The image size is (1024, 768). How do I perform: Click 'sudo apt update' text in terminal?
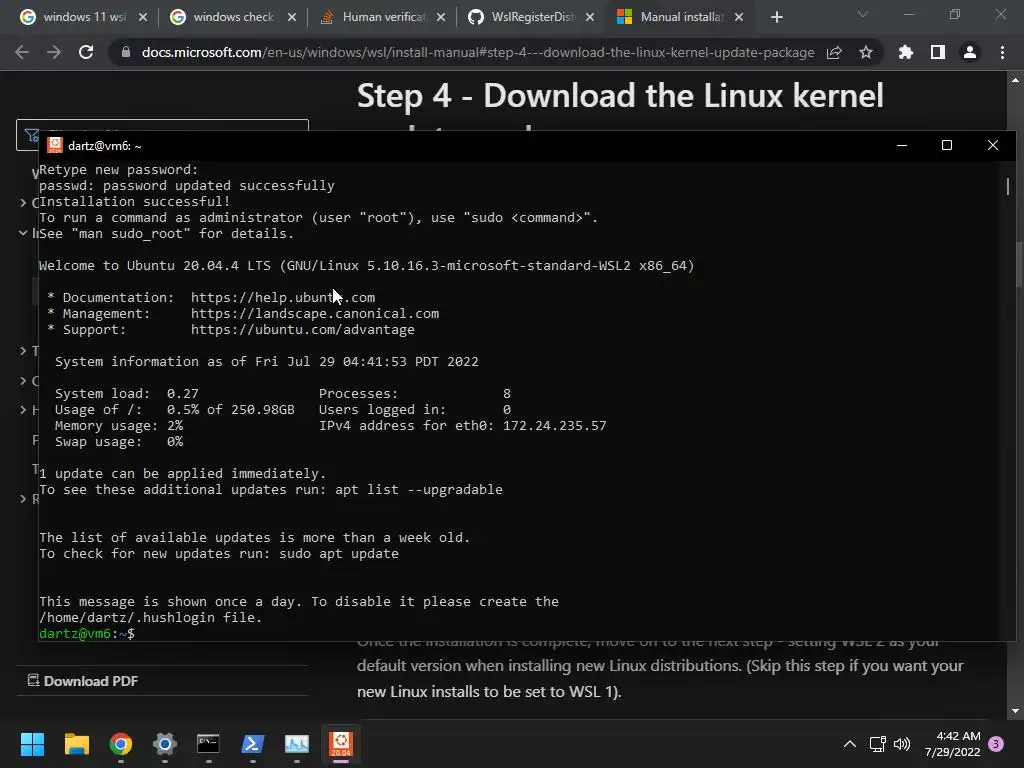[338, 554]
